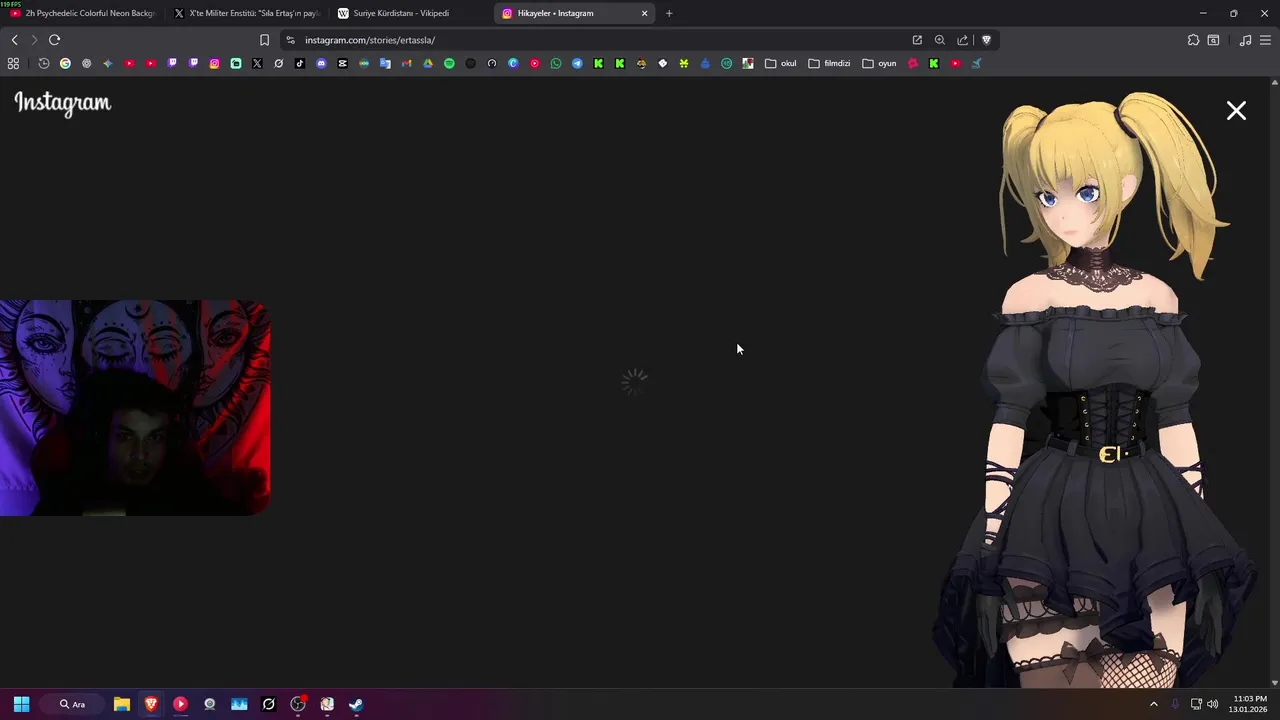Click the webcam overlay thumbnail
Screen dimensions: 1280x720
(x=135, y=408)
